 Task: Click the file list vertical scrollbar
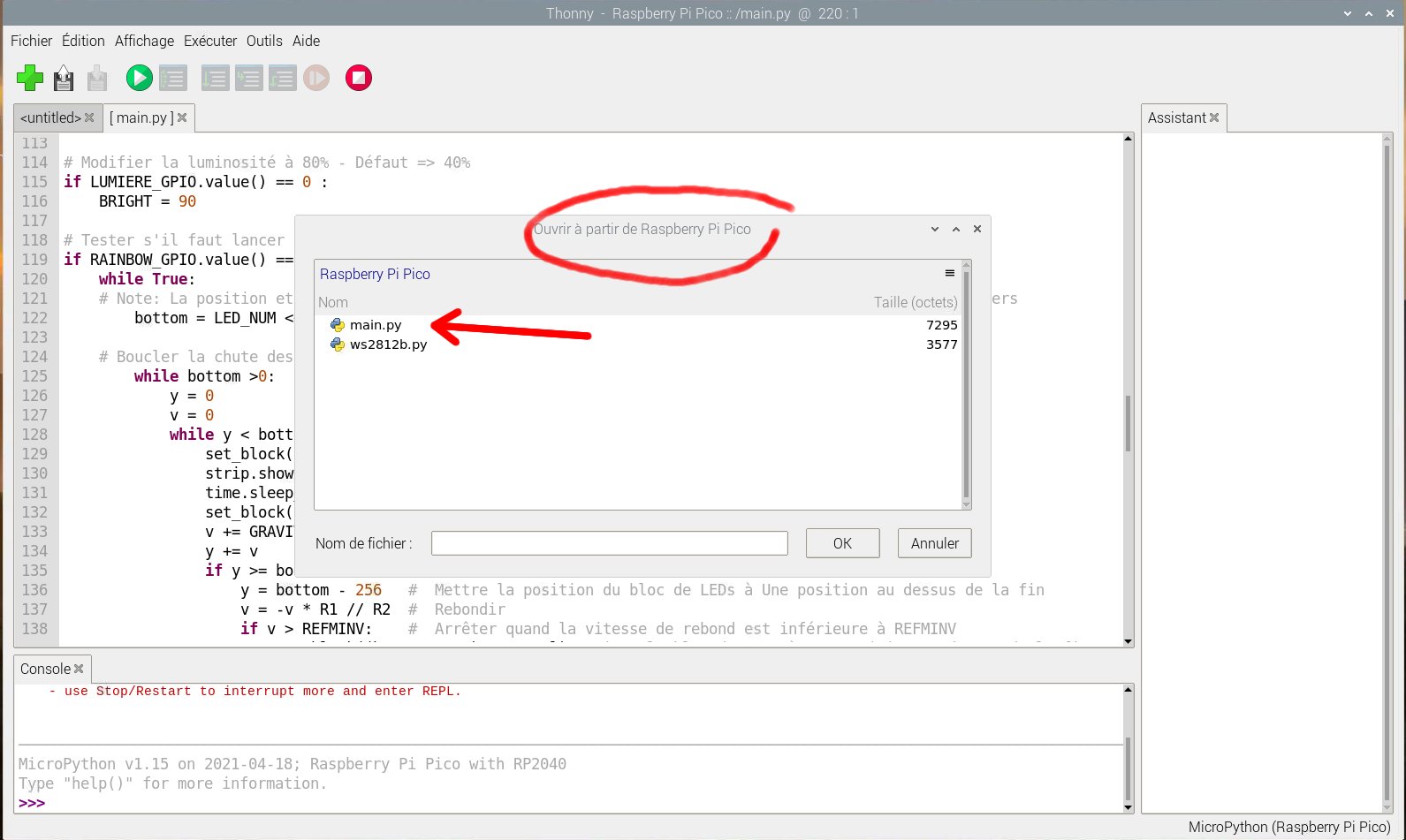(966, 384)
